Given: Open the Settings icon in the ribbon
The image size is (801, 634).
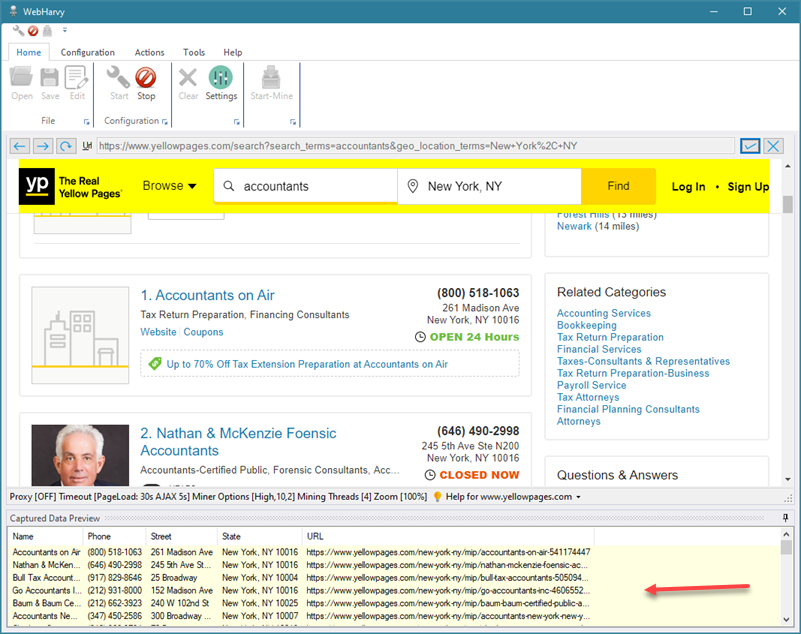Looking at the screenshot, I should tap(221, 79).
